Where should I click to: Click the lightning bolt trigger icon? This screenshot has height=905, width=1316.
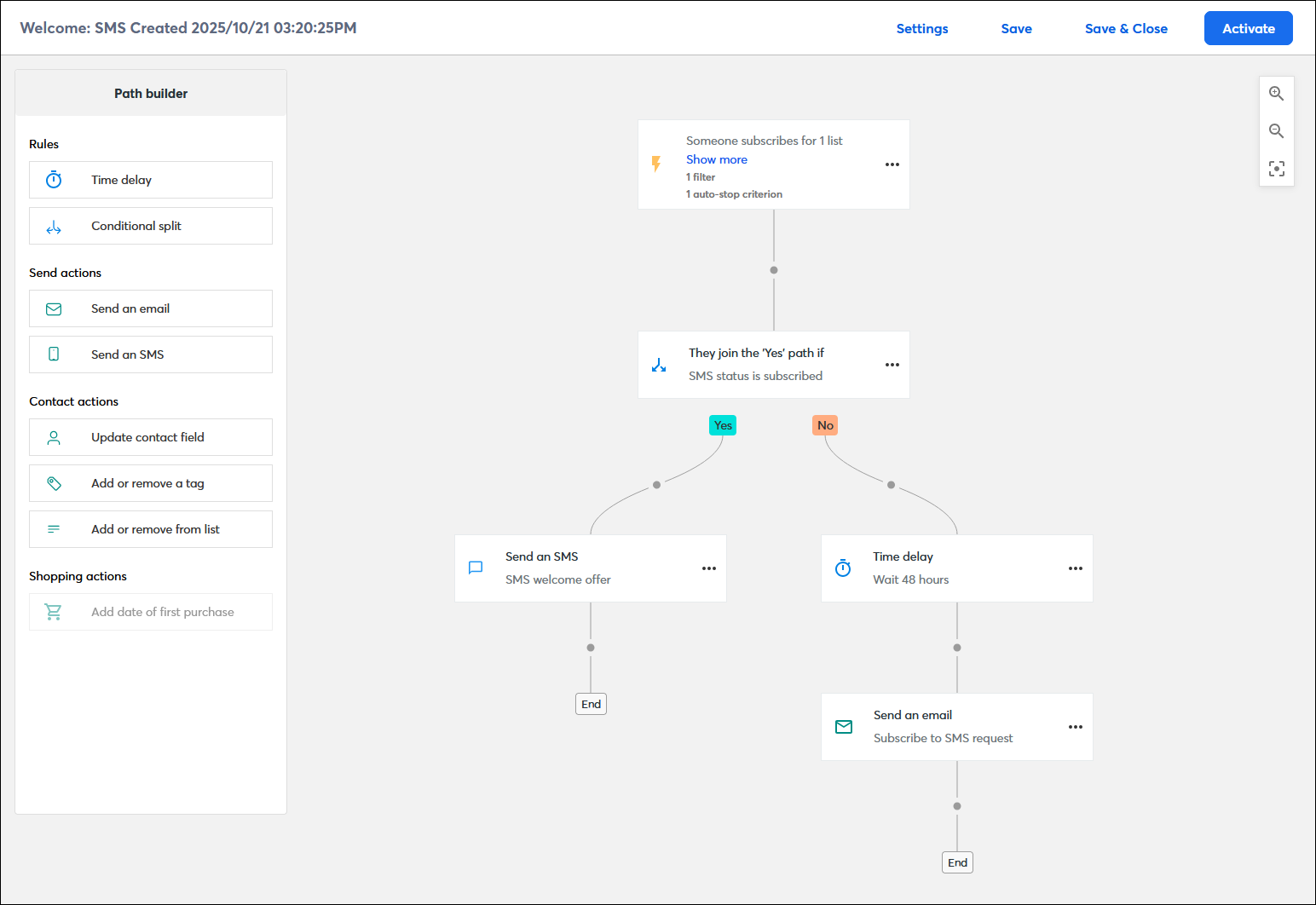pos(656,164)
